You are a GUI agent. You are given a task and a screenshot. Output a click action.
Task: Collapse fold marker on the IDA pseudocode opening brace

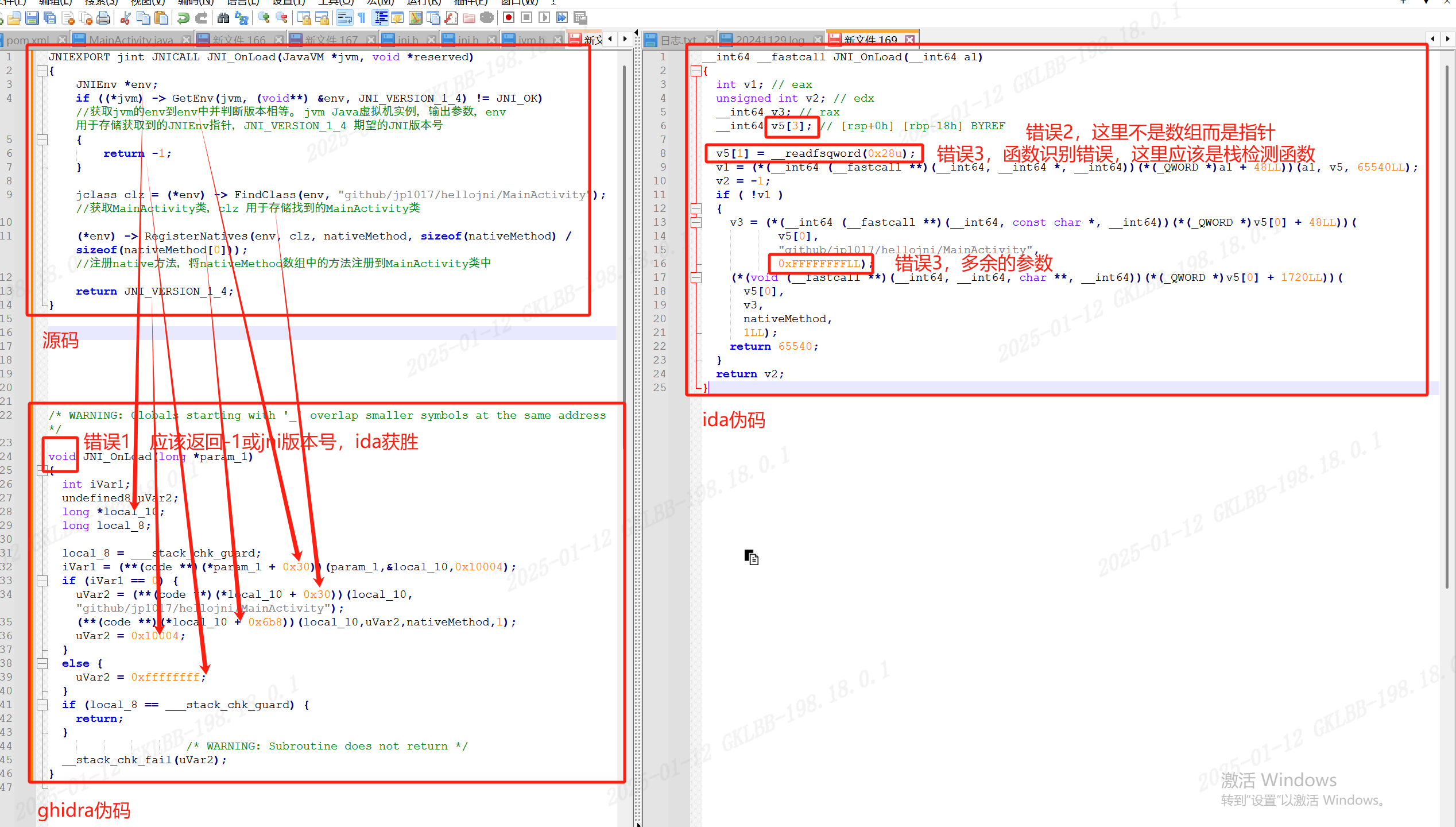pos(695,71)
